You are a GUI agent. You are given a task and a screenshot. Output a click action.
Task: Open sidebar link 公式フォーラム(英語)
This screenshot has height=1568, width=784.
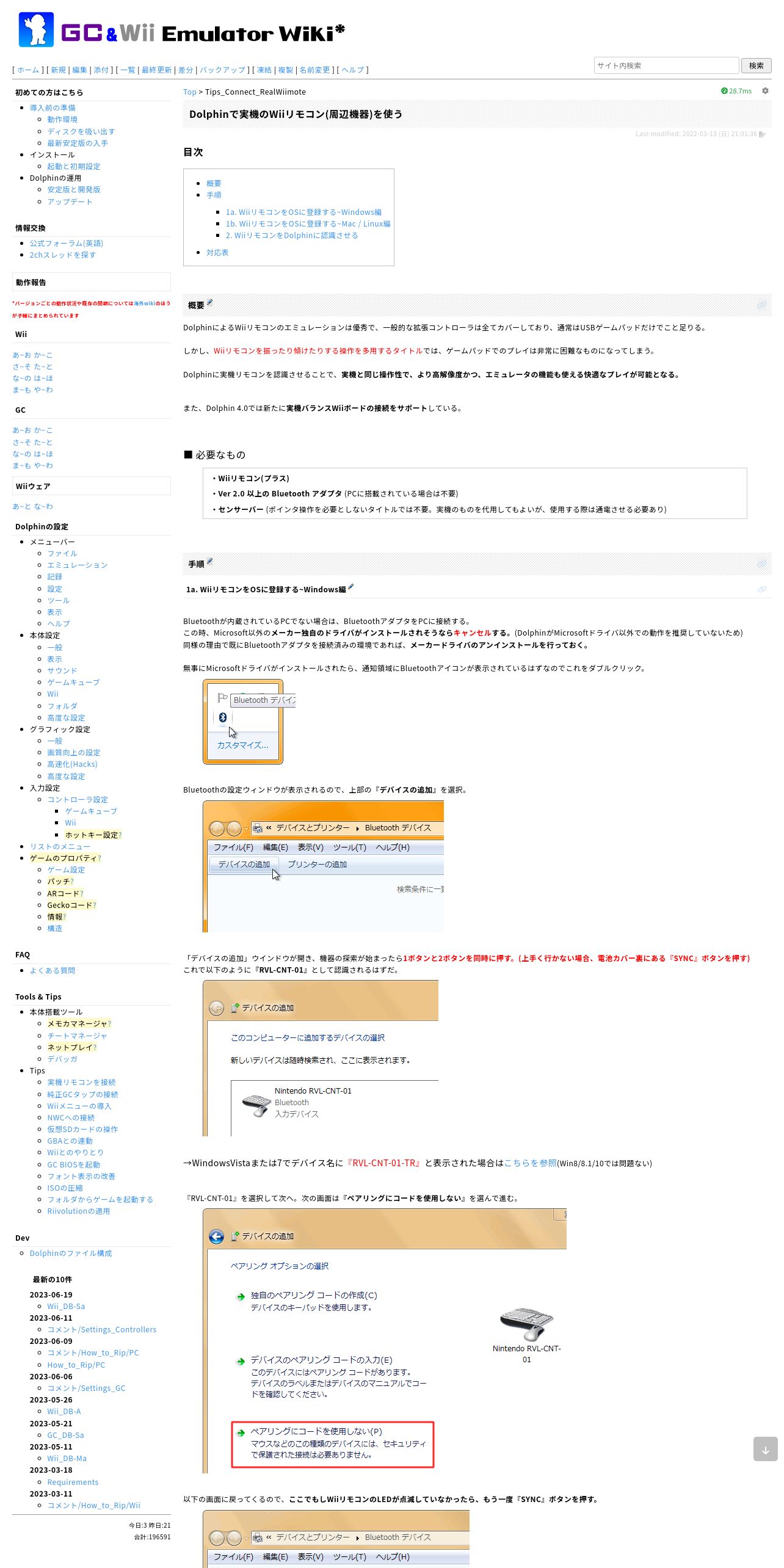pos(67,244)
